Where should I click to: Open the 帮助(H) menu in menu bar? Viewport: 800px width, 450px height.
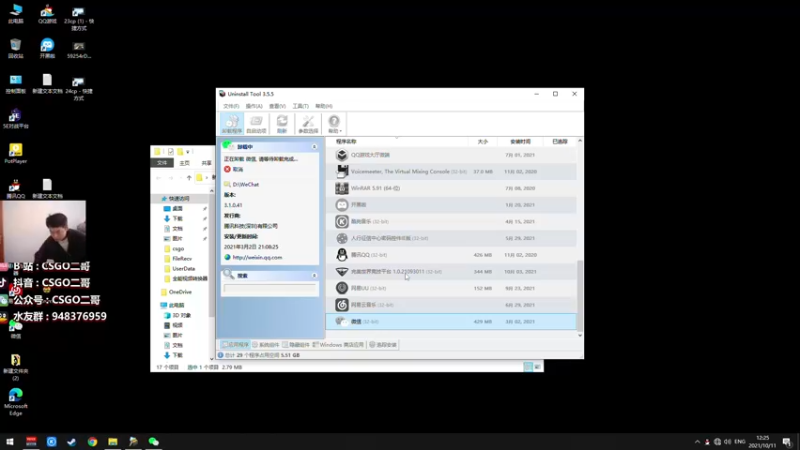pyautogui.click(x=323, y=106)
